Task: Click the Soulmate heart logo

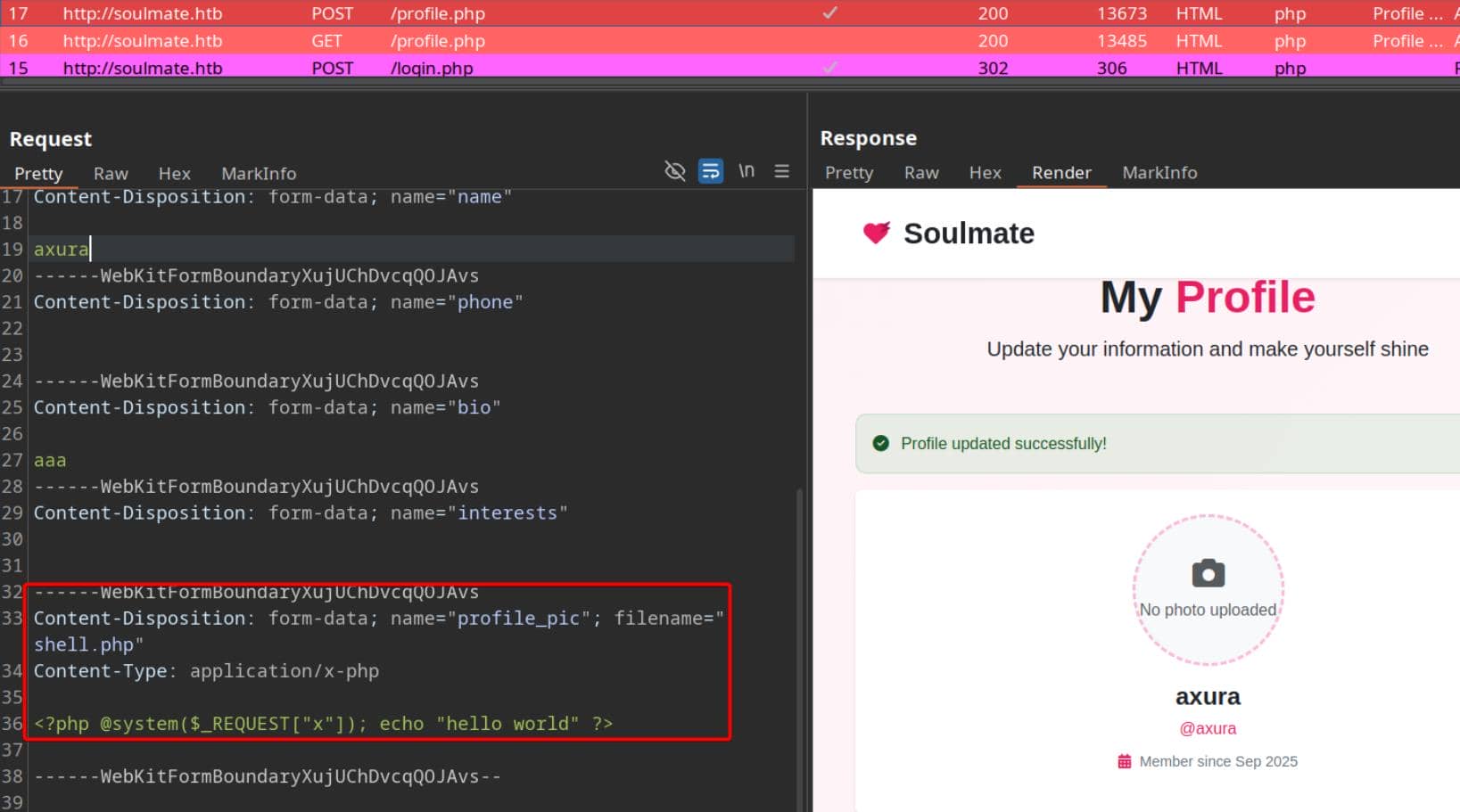Action: point(876,233)
